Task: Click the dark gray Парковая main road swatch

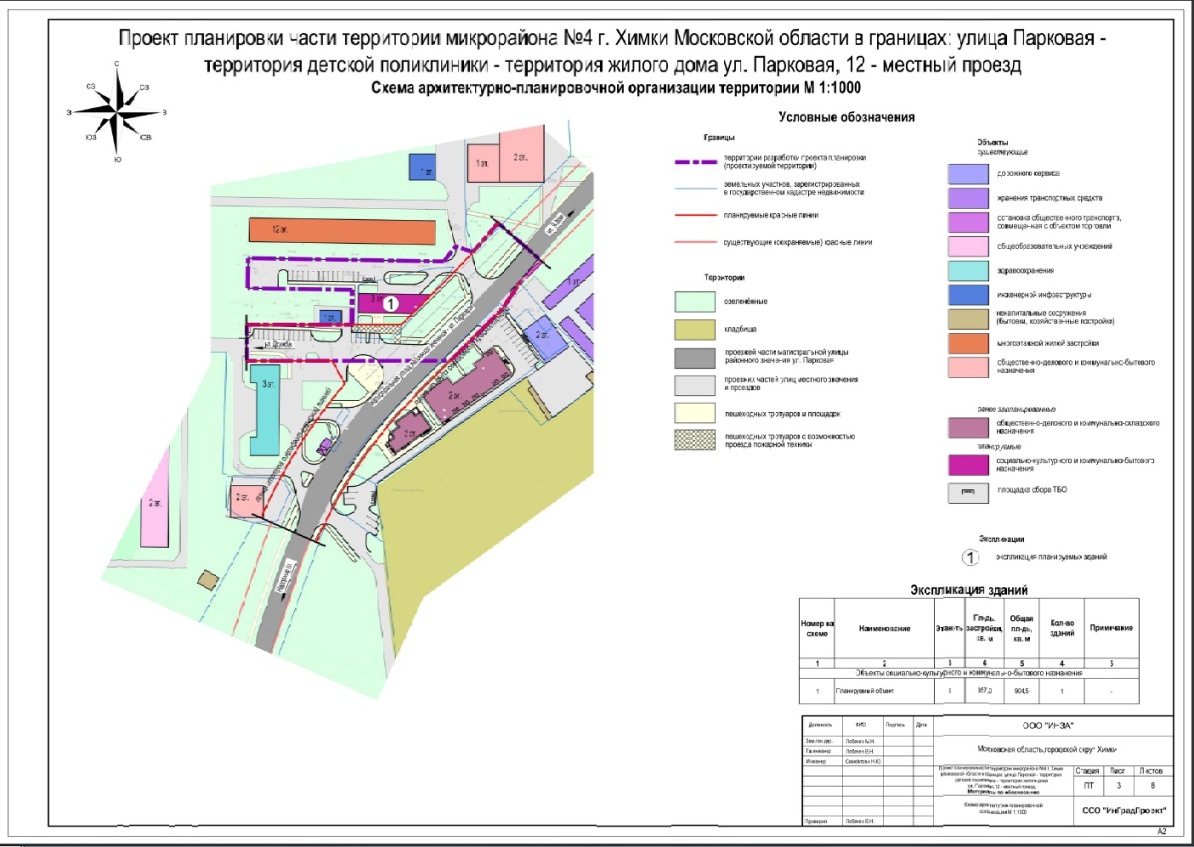Action: [x=694, y=357]
